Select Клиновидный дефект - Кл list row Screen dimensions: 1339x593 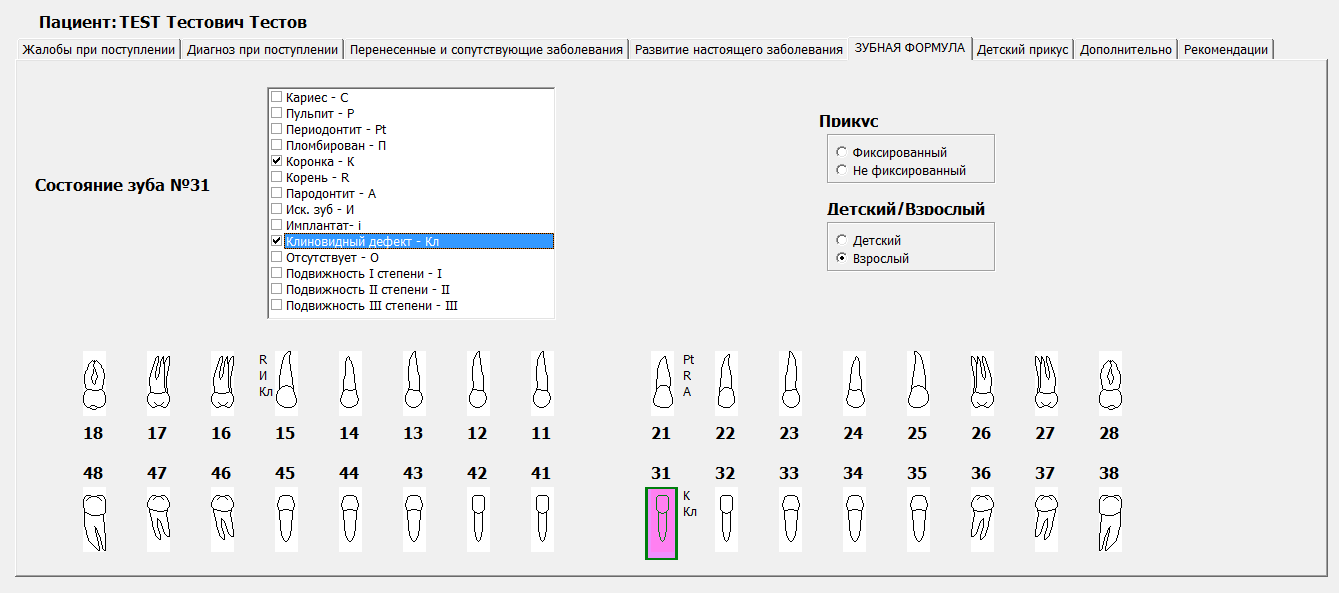pos(362,241)
